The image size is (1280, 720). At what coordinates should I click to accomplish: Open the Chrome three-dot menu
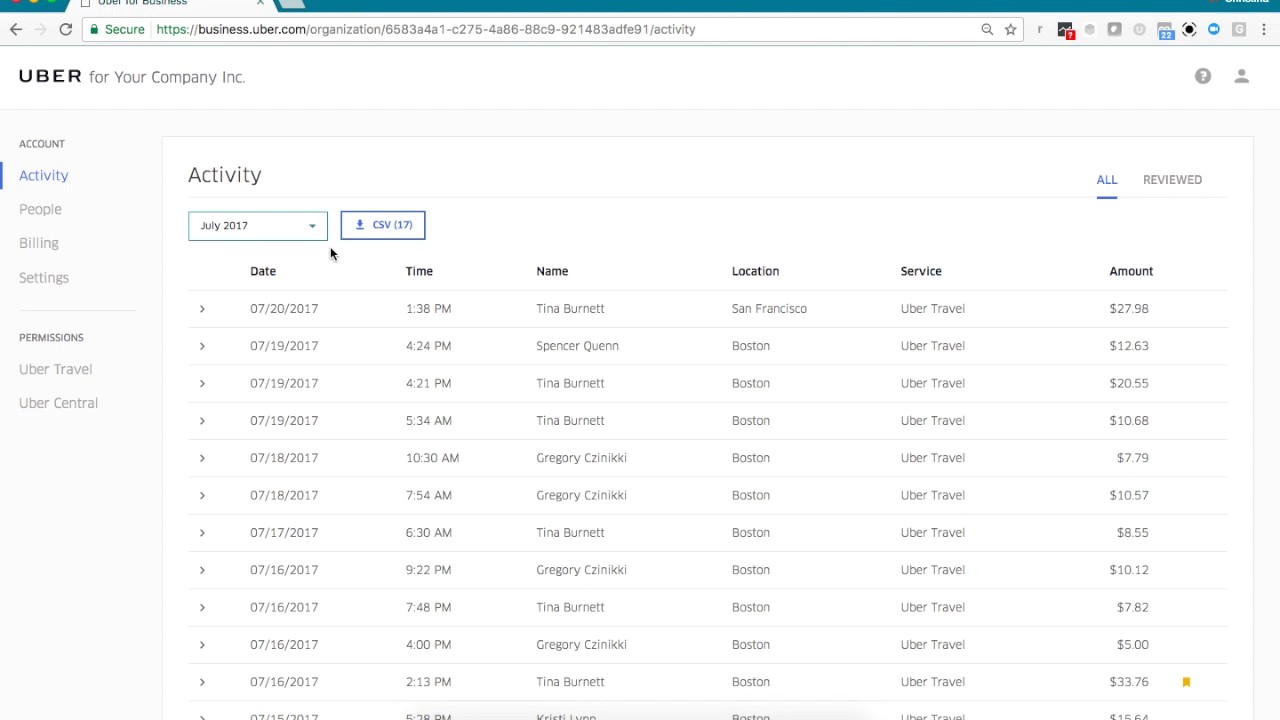click(x=1264, y=29)
